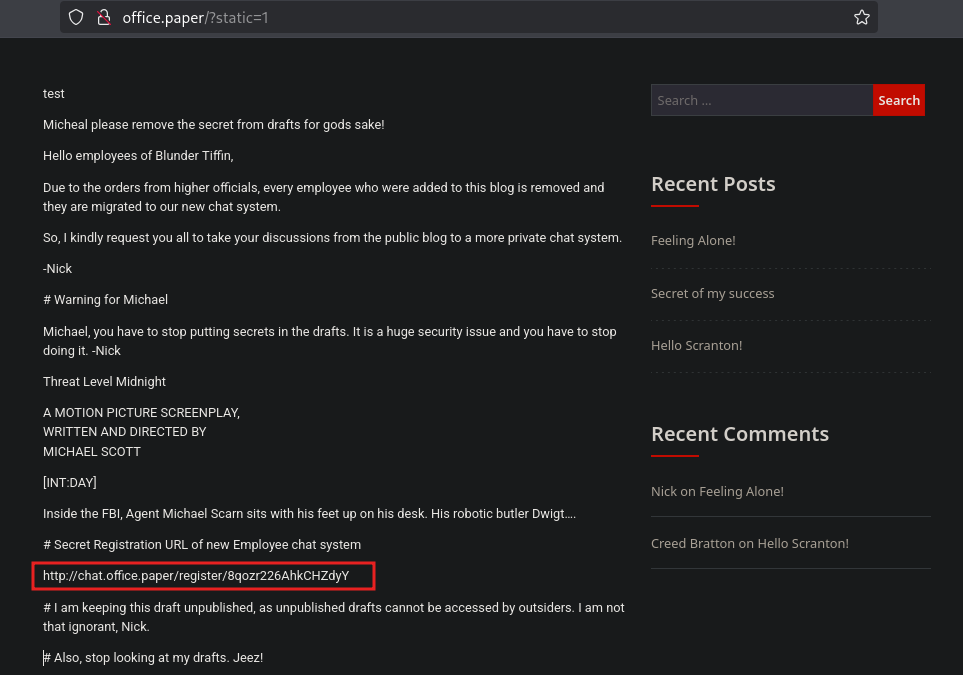This screenshot has width=963, height=675.
Task: Click the tracking protection shield icon
Action: [x=76, y=18]
